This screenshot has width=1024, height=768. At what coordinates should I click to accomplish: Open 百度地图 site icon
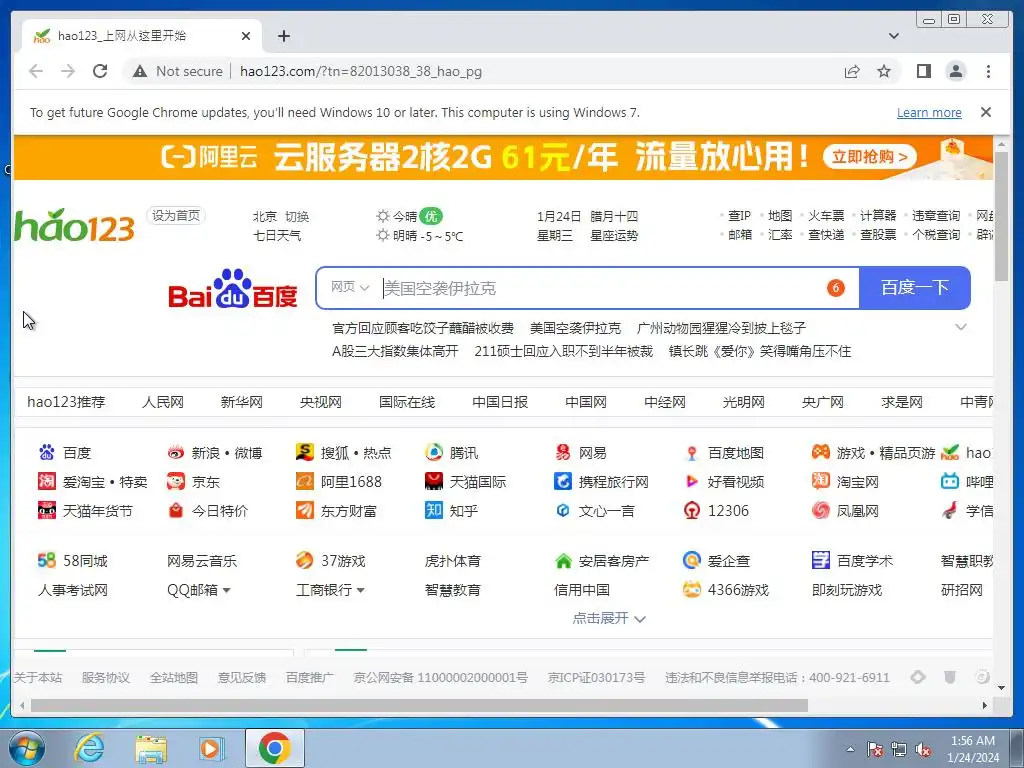tap(692, 452)
